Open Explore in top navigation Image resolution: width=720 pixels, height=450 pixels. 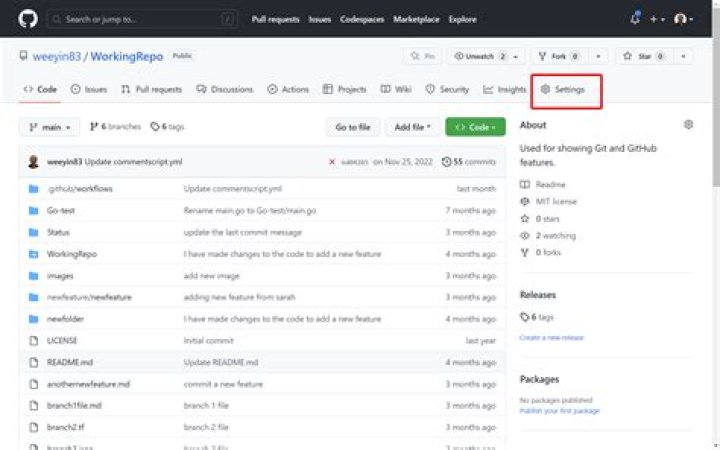pyautogui.click(x=462, y=19)
